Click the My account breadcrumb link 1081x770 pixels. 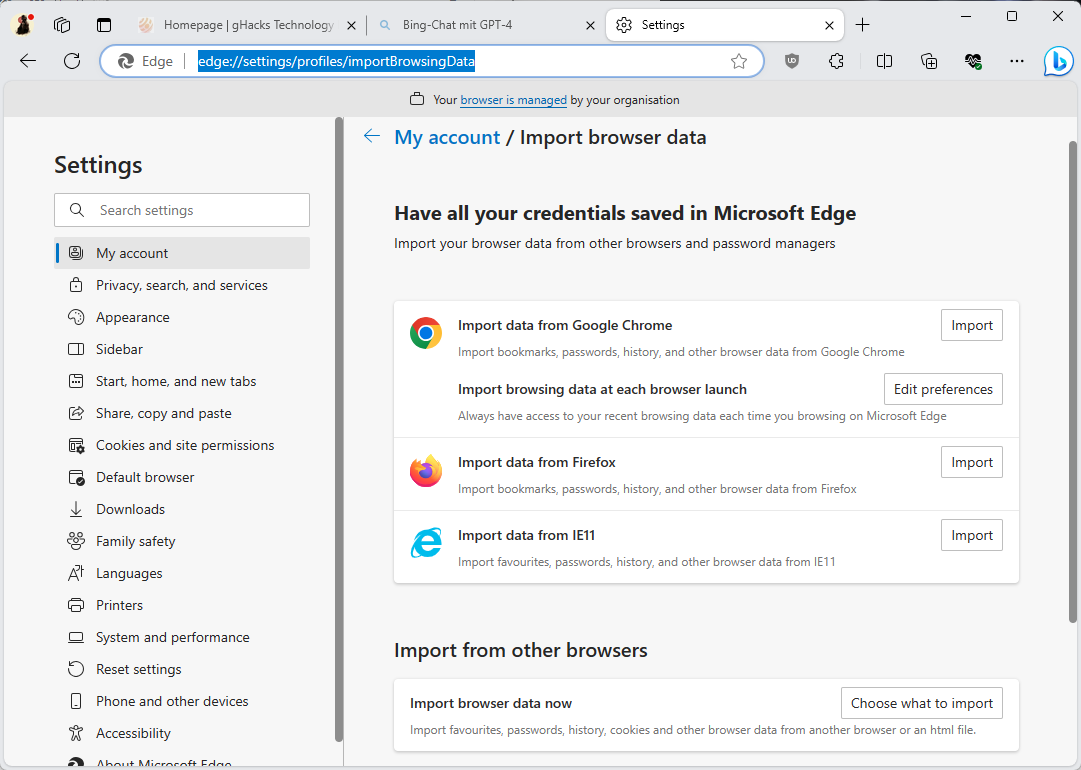coord(447,137)
